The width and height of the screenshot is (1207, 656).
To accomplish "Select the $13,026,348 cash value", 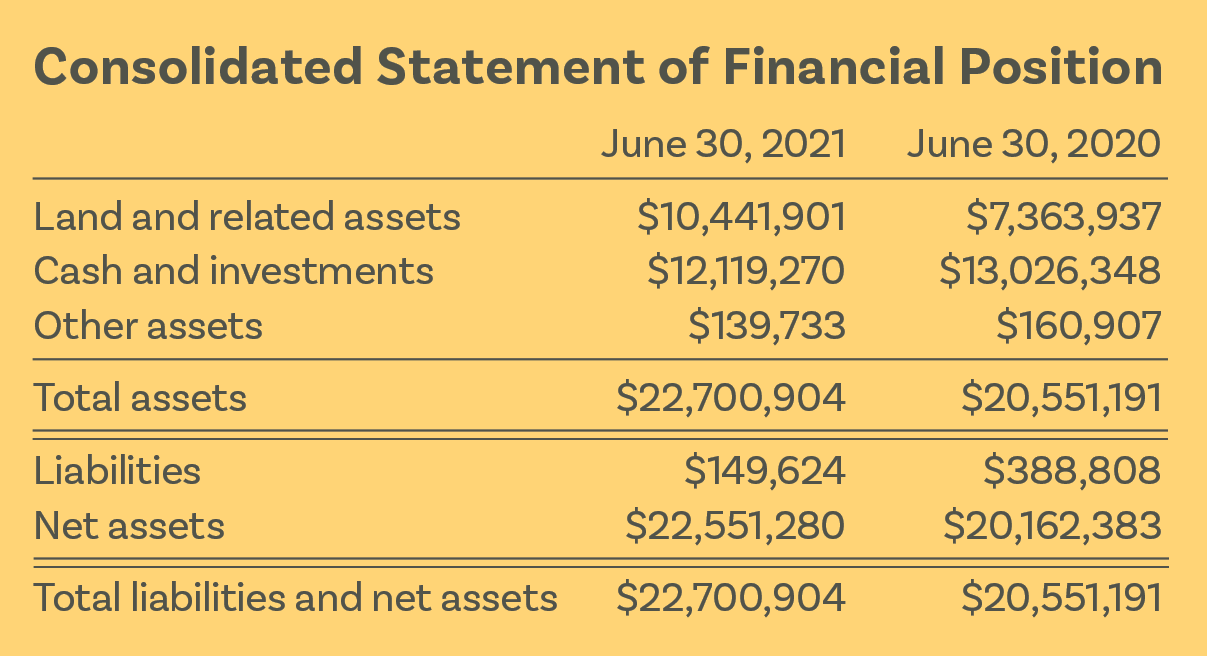I will click(1050, 271).
